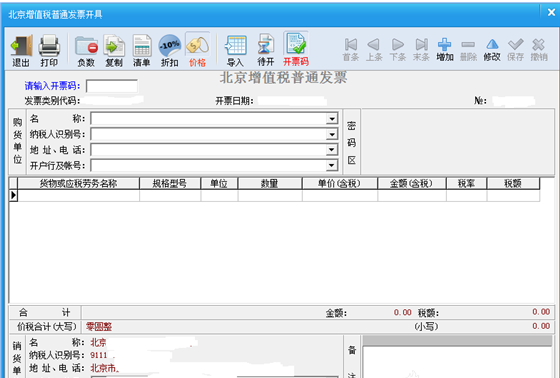
Task: Click the 请输入开票码 input box
Action: pyautogui.click(x=112, y=86)
